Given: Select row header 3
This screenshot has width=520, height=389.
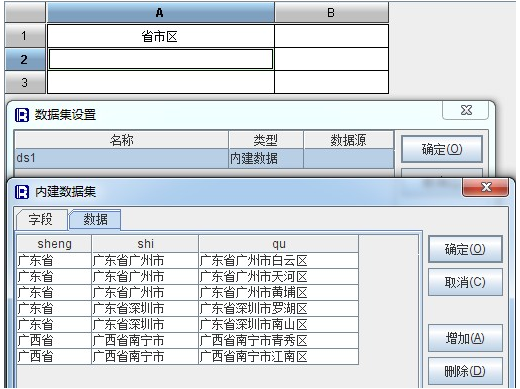Looking at the screenshot, I should (24, 82).
